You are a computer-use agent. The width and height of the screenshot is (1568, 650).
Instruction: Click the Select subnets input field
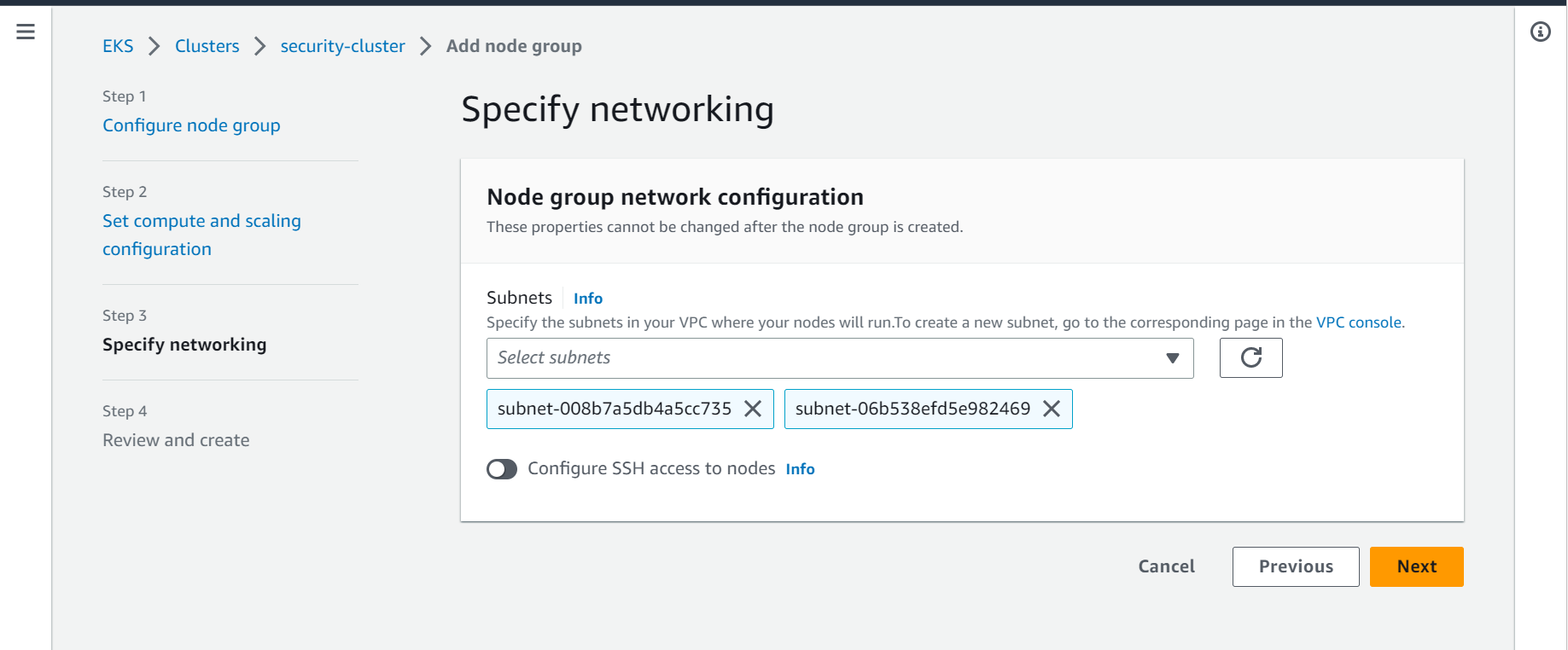840,358
